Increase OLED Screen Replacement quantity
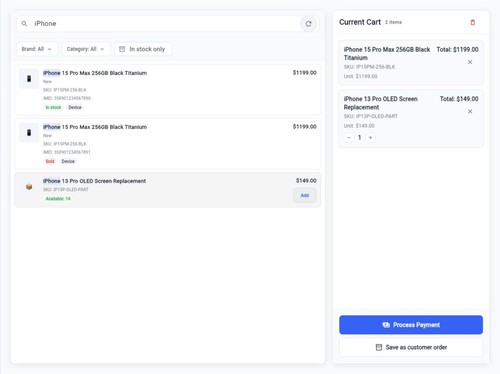 pyautogui.click(x=370, y=137)
